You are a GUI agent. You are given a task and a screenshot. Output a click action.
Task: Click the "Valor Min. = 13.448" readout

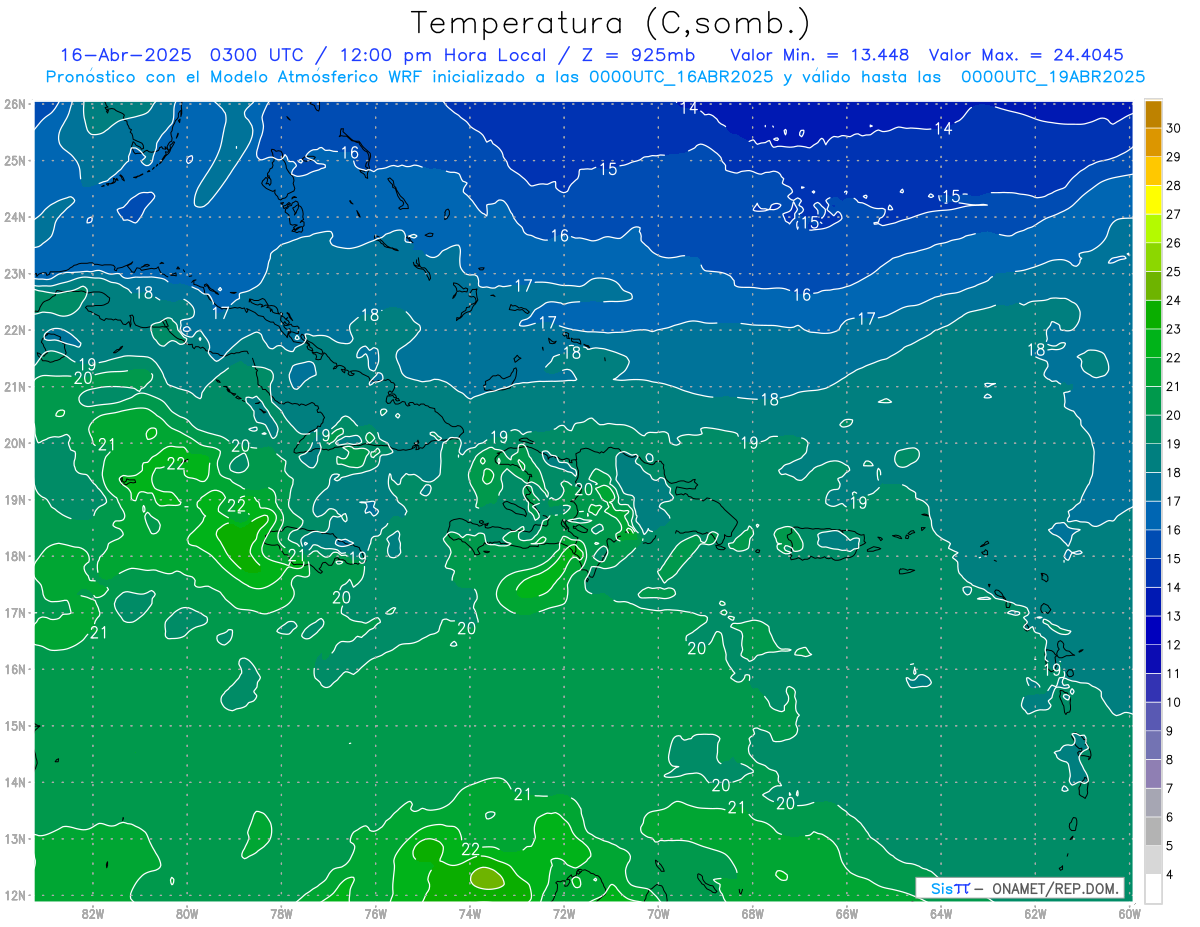(819, 55)
